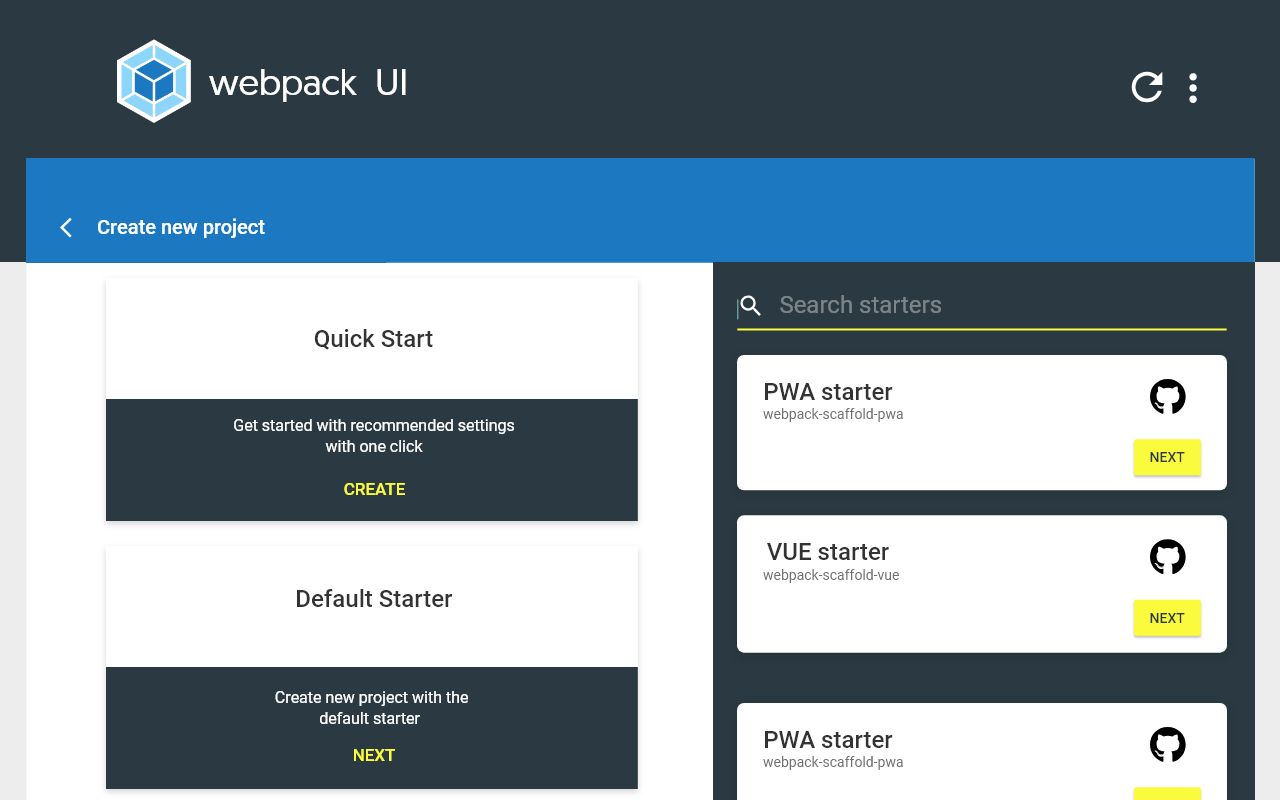Click NEXT in the Default Starter card
The width and height of the screenshot is (1280, 800).
[374, 755]
